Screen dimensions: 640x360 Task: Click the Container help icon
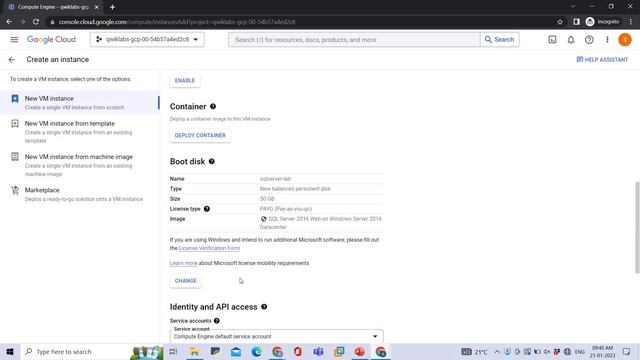click(x=213, y=107)
